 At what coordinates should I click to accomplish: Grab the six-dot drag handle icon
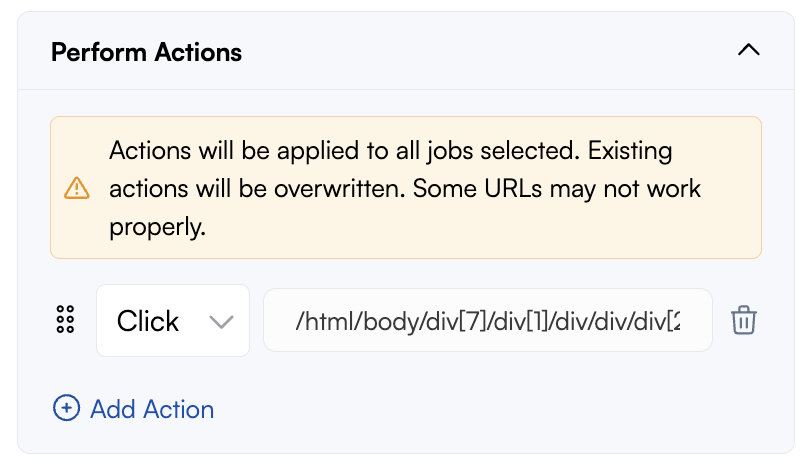tap(65, 319)
